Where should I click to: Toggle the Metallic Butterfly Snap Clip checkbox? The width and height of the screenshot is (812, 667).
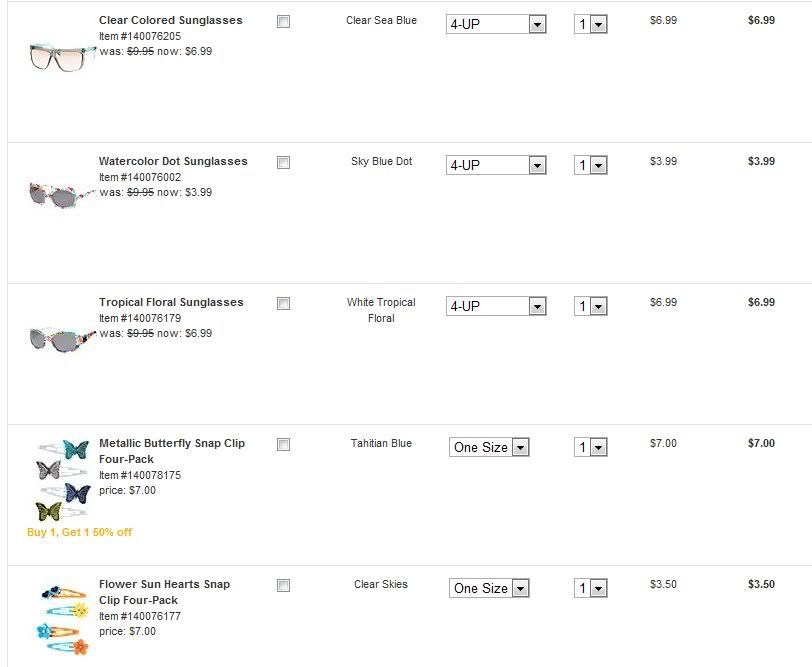click(283, 444)
